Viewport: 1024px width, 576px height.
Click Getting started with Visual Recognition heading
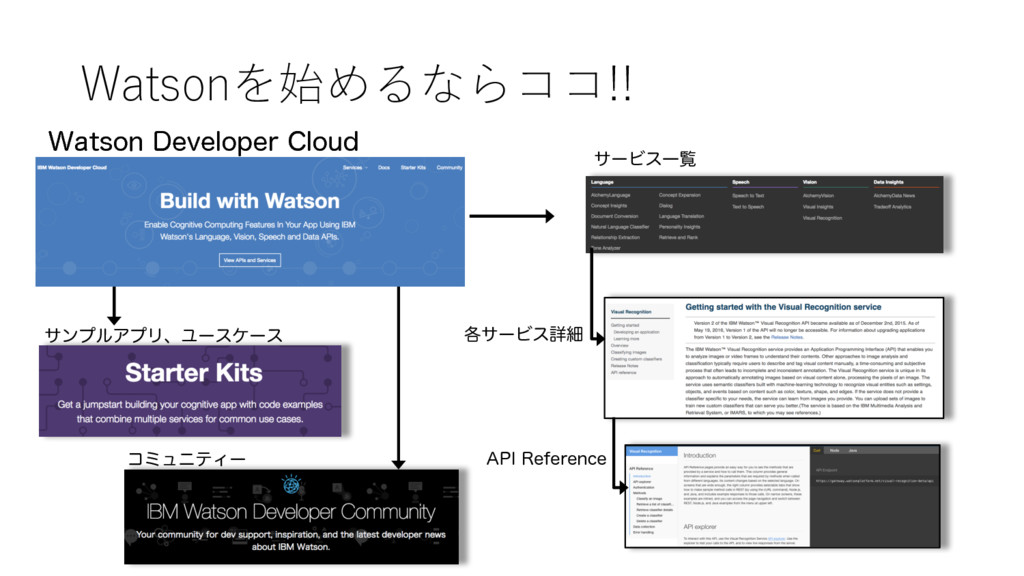pyautogui.click(x=783, y=307)
